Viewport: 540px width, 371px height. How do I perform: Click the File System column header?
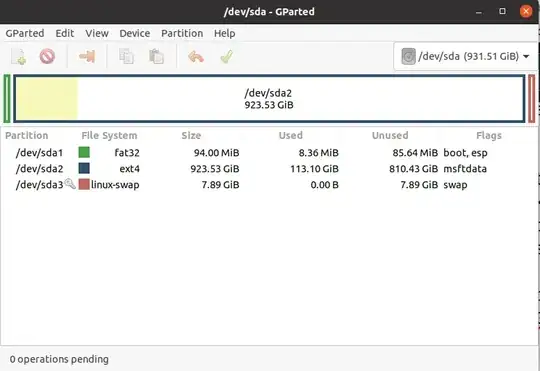[109, 135]
